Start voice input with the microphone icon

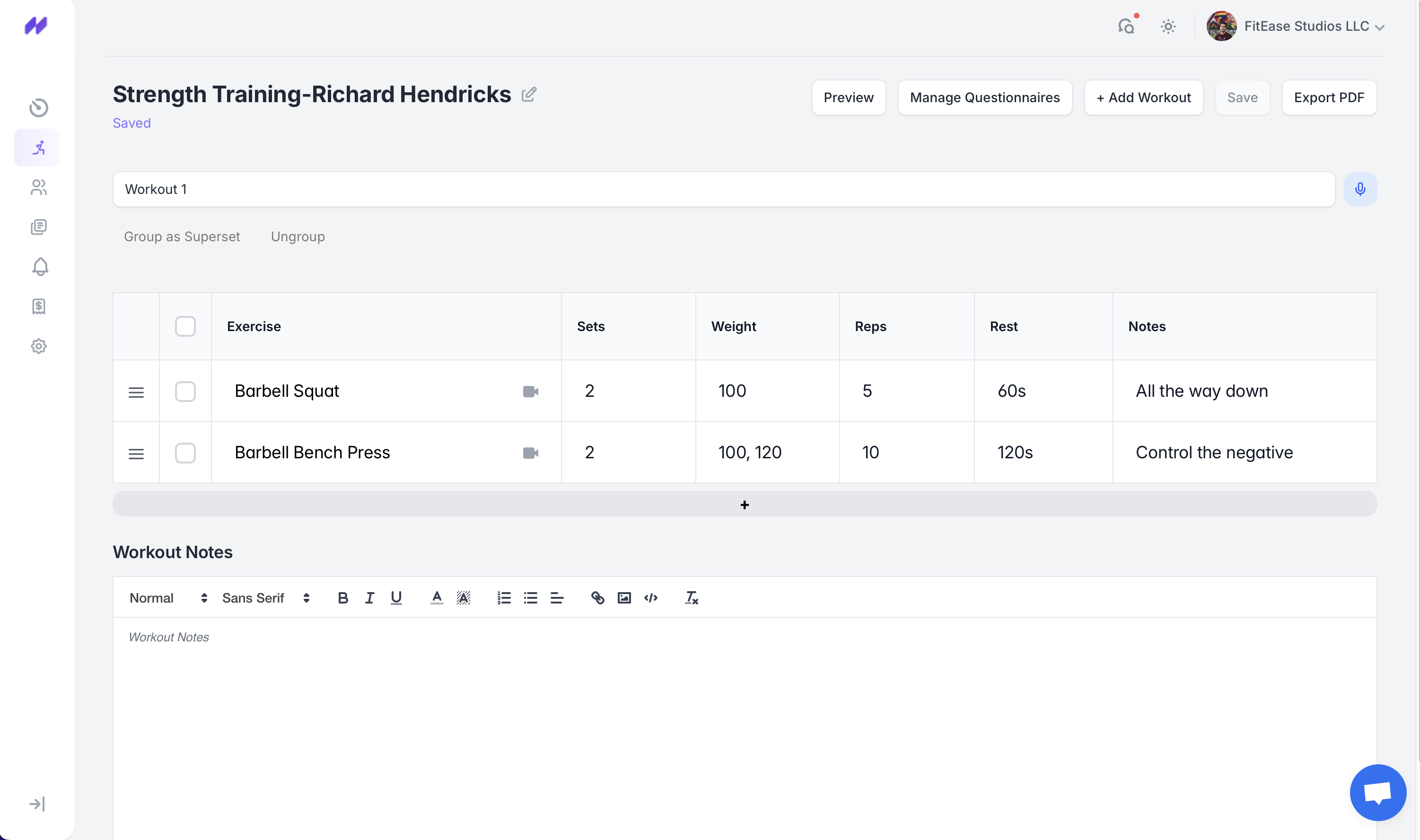pyautogui.click(x=1359, y=189)
